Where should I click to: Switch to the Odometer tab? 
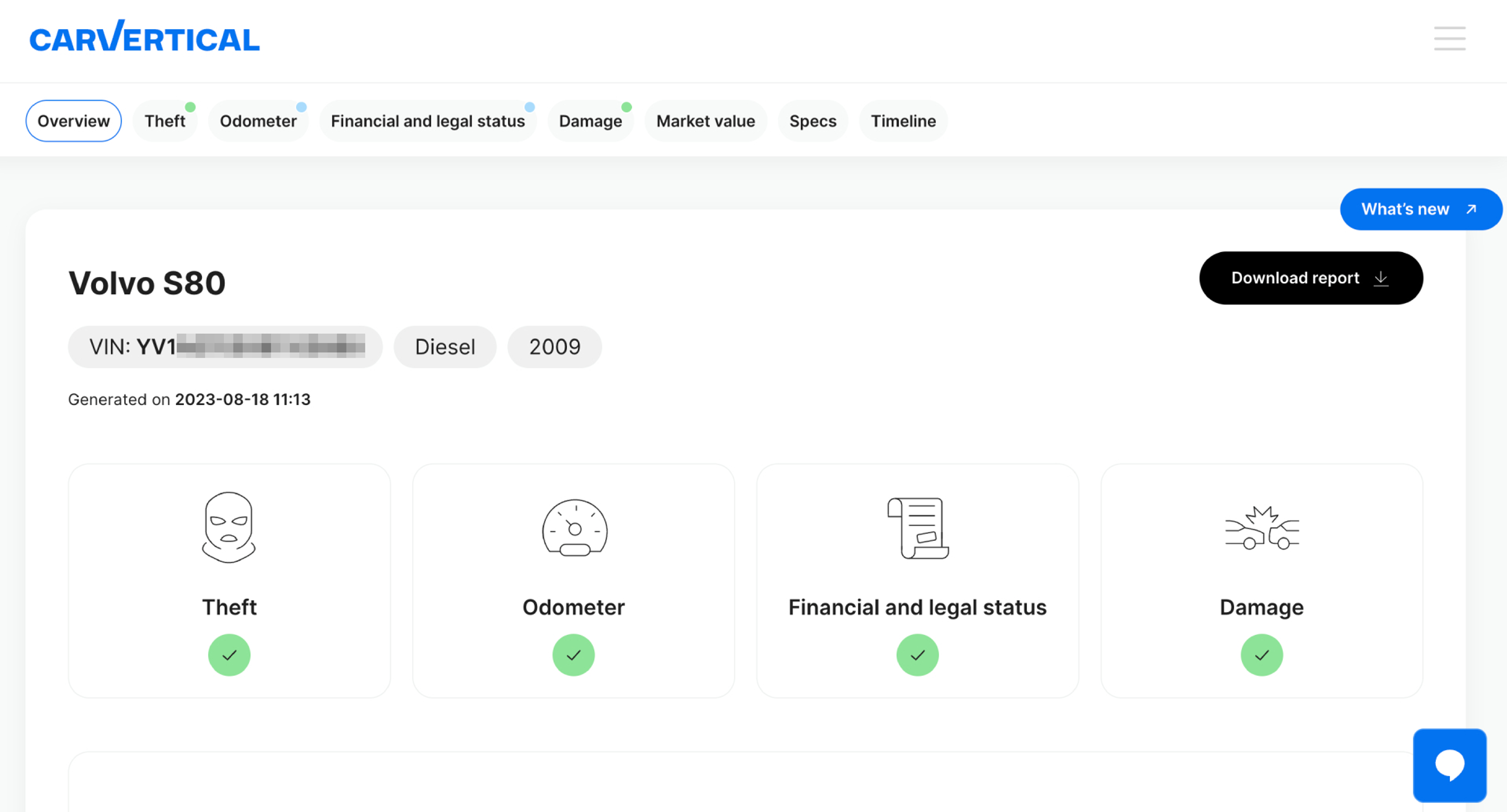pos(258,121)
